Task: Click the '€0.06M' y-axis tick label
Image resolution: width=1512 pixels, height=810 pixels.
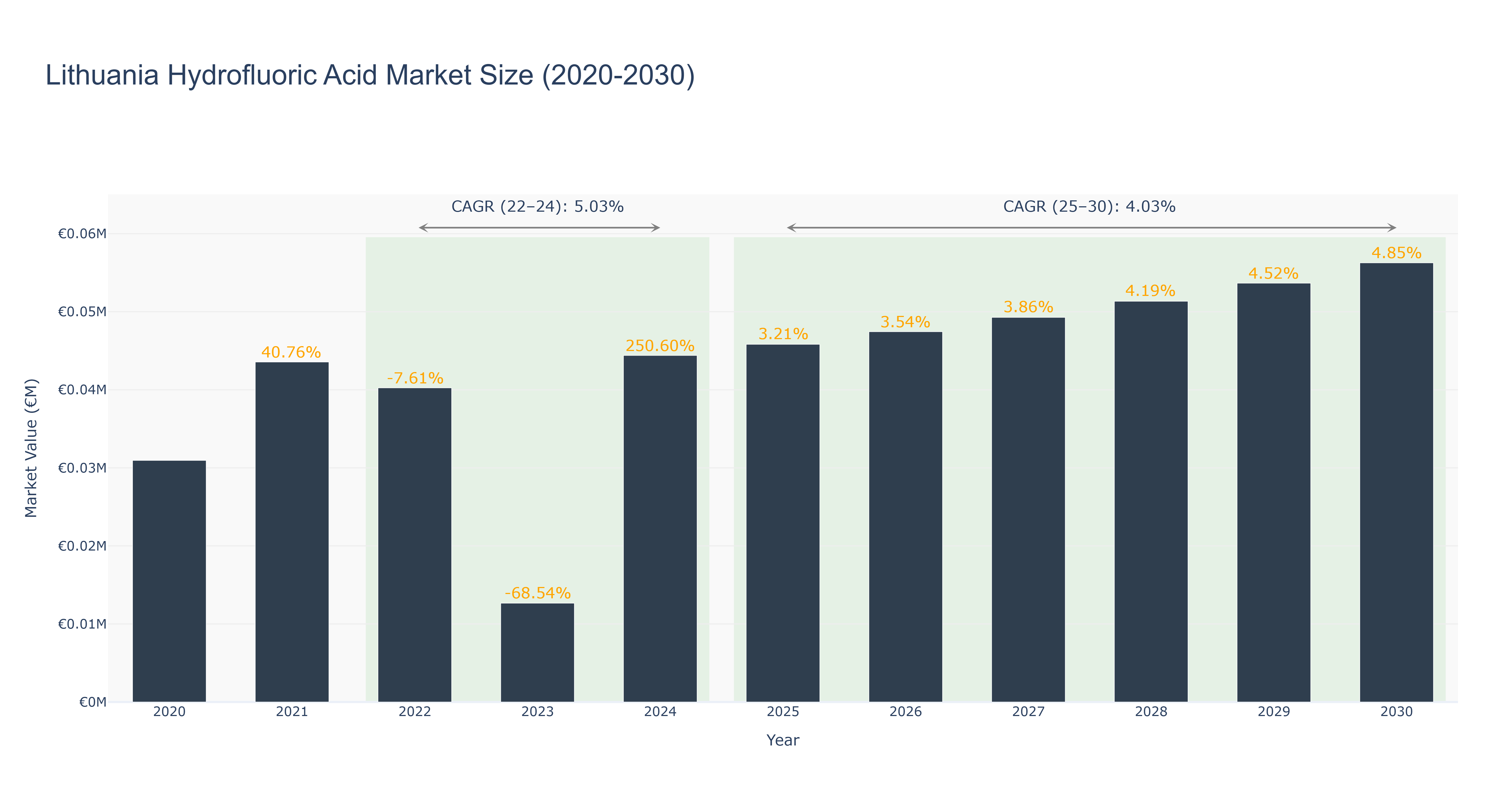Action: tap(82, 234)
